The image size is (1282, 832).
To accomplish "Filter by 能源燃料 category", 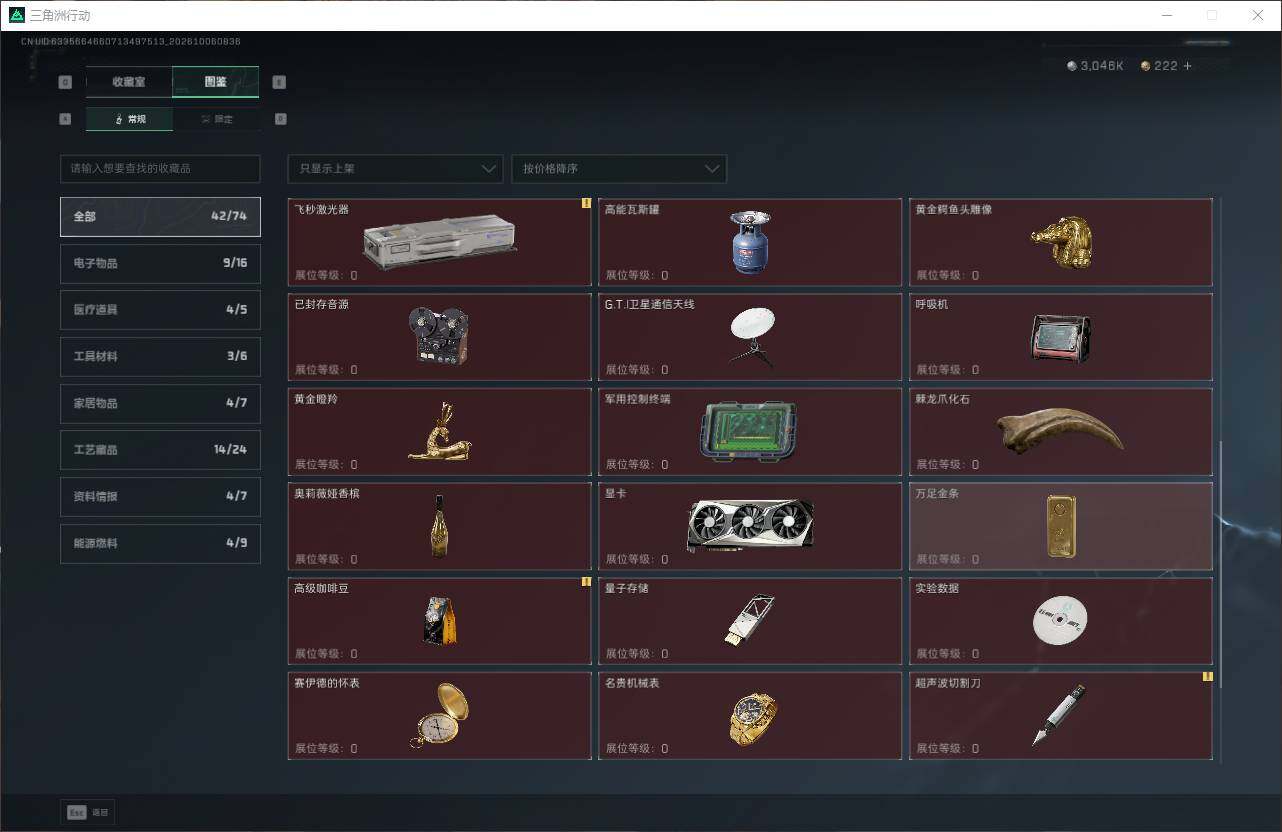I will click(x=160, y=543).
